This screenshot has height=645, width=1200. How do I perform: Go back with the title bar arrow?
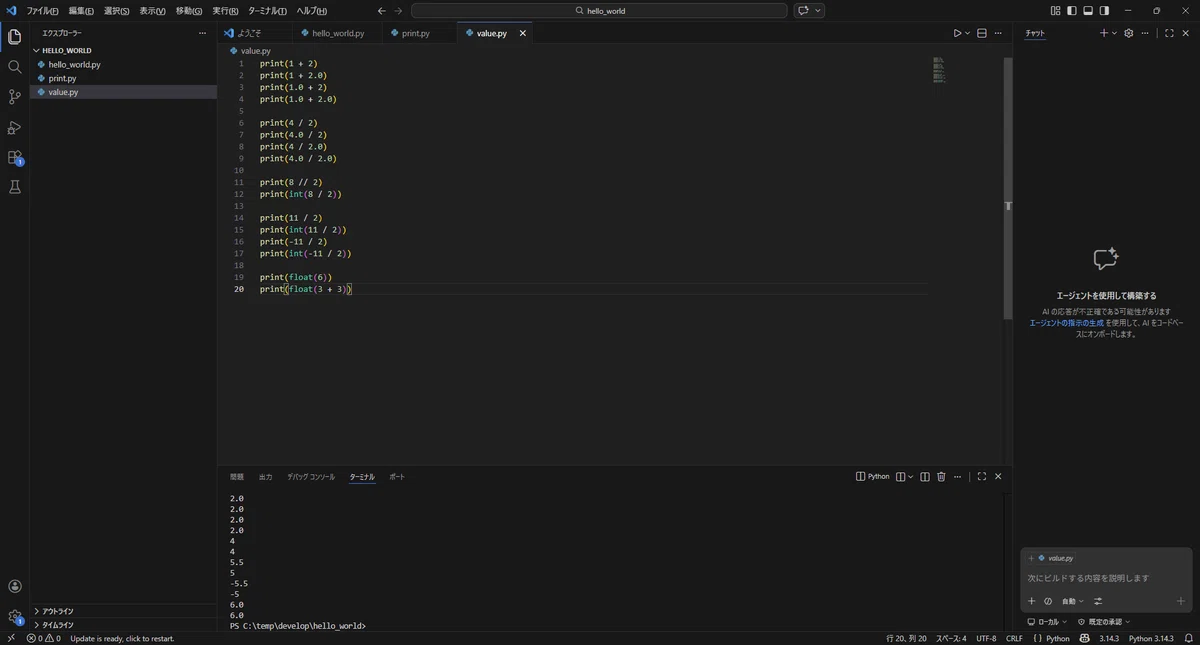(x=382, y=11)
